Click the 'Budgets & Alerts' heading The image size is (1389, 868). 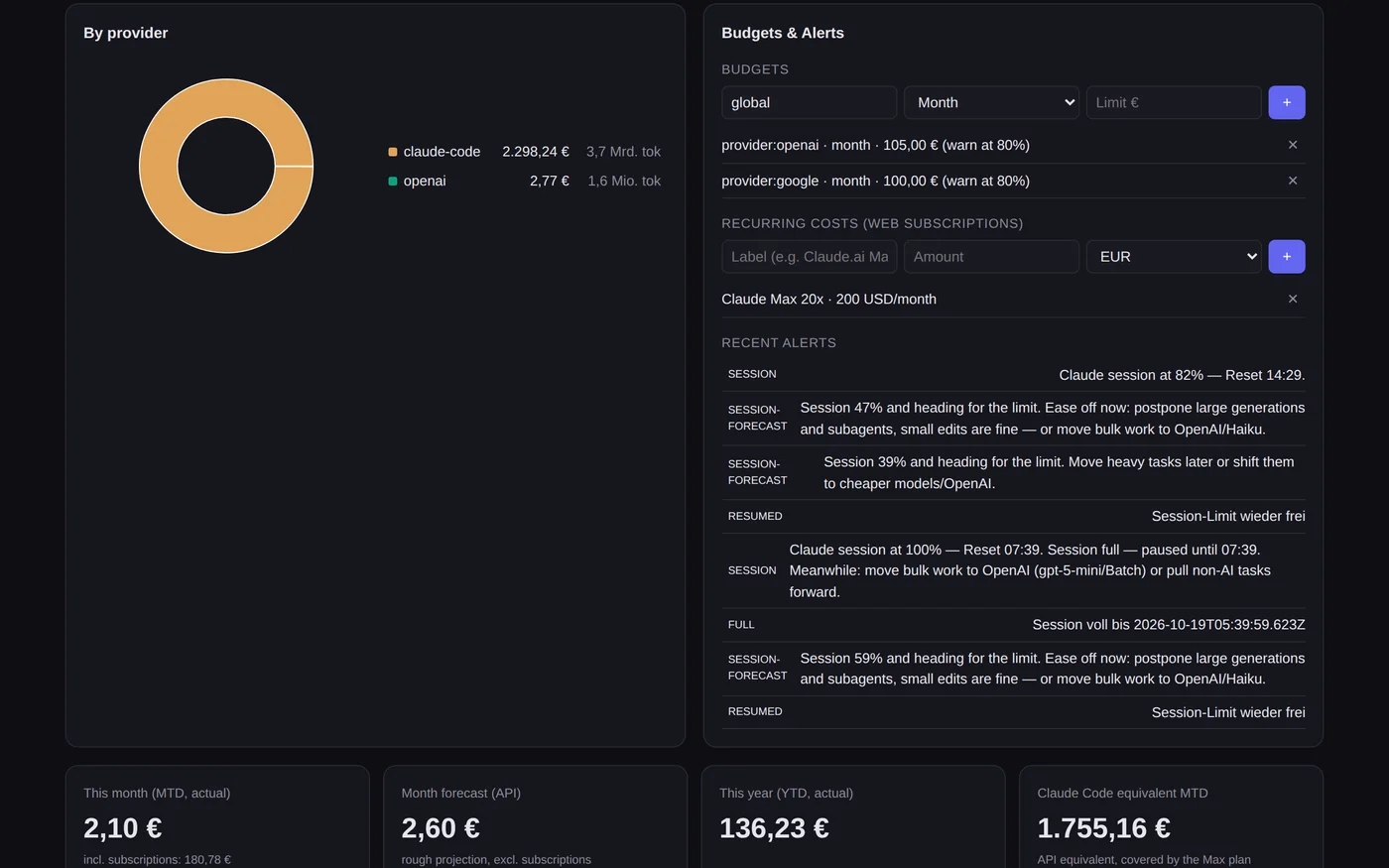[x=783, y=33]
